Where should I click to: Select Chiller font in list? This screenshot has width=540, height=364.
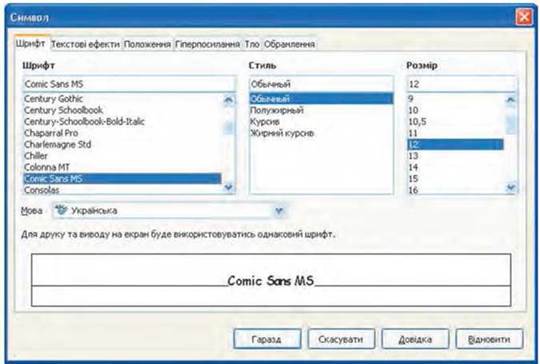pos(122,156)
